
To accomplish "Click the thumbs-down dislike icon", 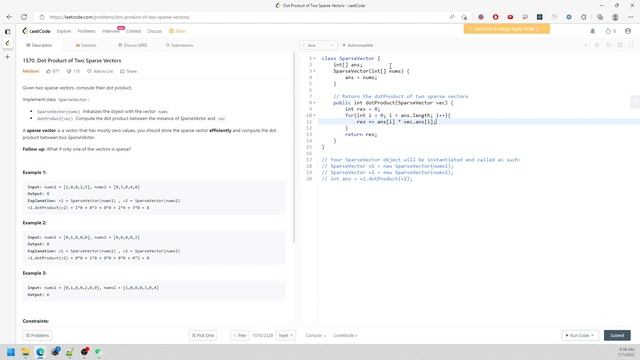I will pos(69,71).
